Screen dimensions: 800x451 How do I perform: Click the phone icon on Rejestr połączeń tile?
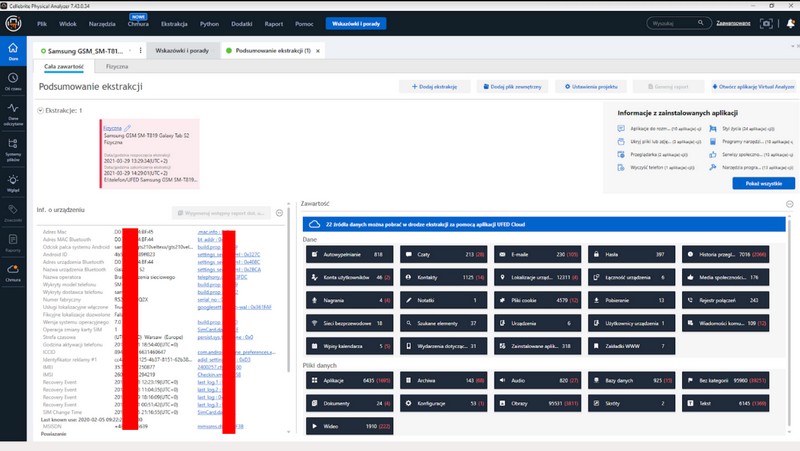(690, 300)
